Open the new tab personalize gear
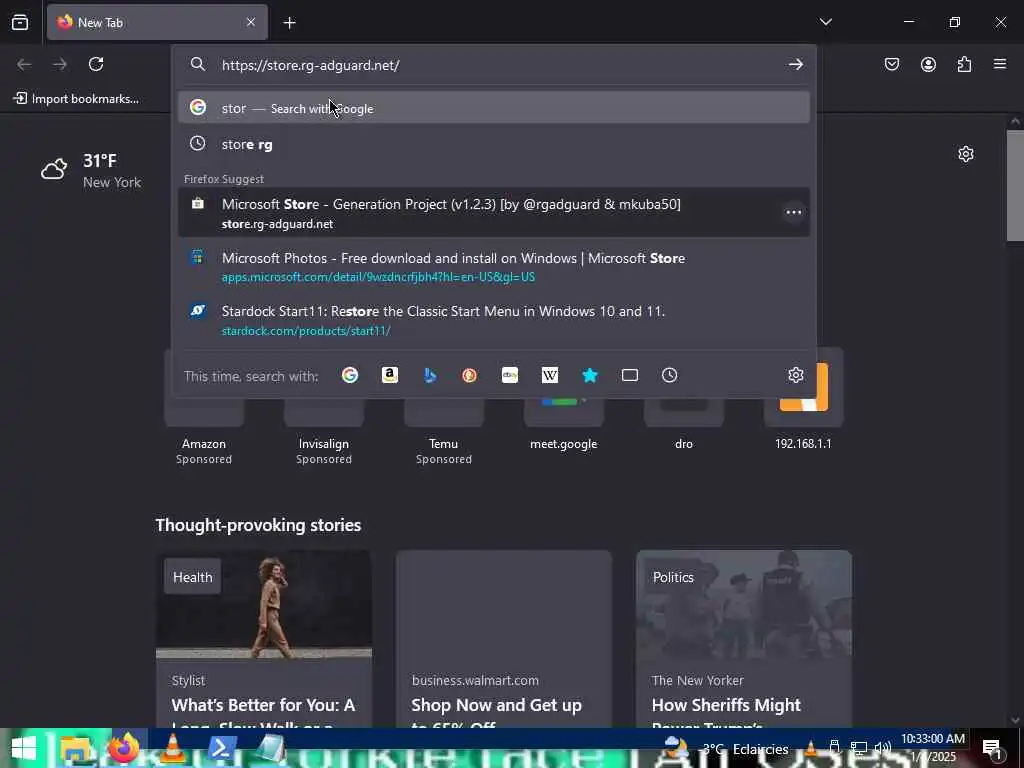The image size is (1024, 768). (x=966, y=154)
